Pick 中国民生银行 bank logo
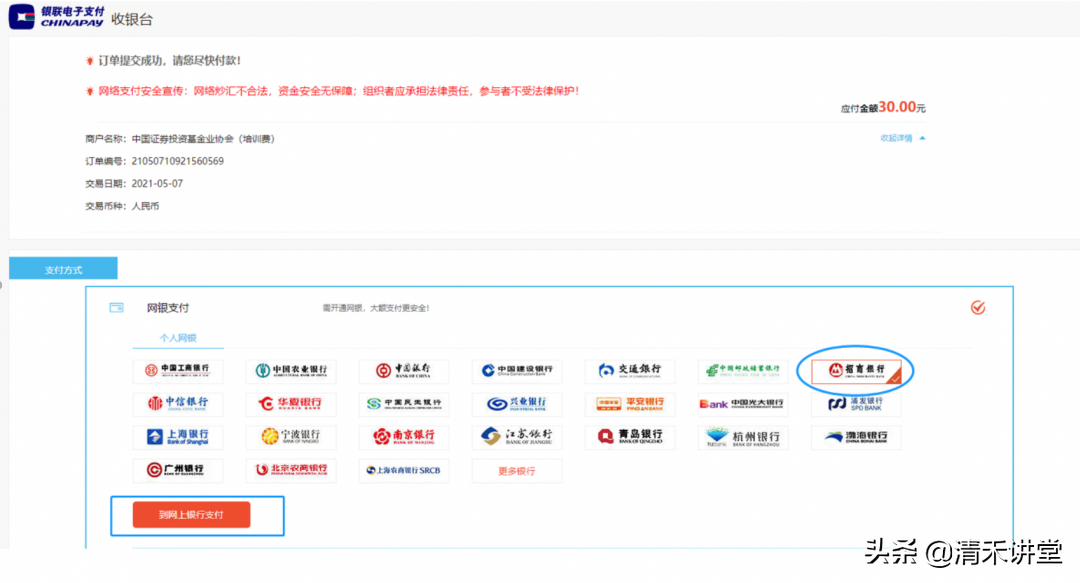This screenshot has width=1080, height=583. [404, 404]
